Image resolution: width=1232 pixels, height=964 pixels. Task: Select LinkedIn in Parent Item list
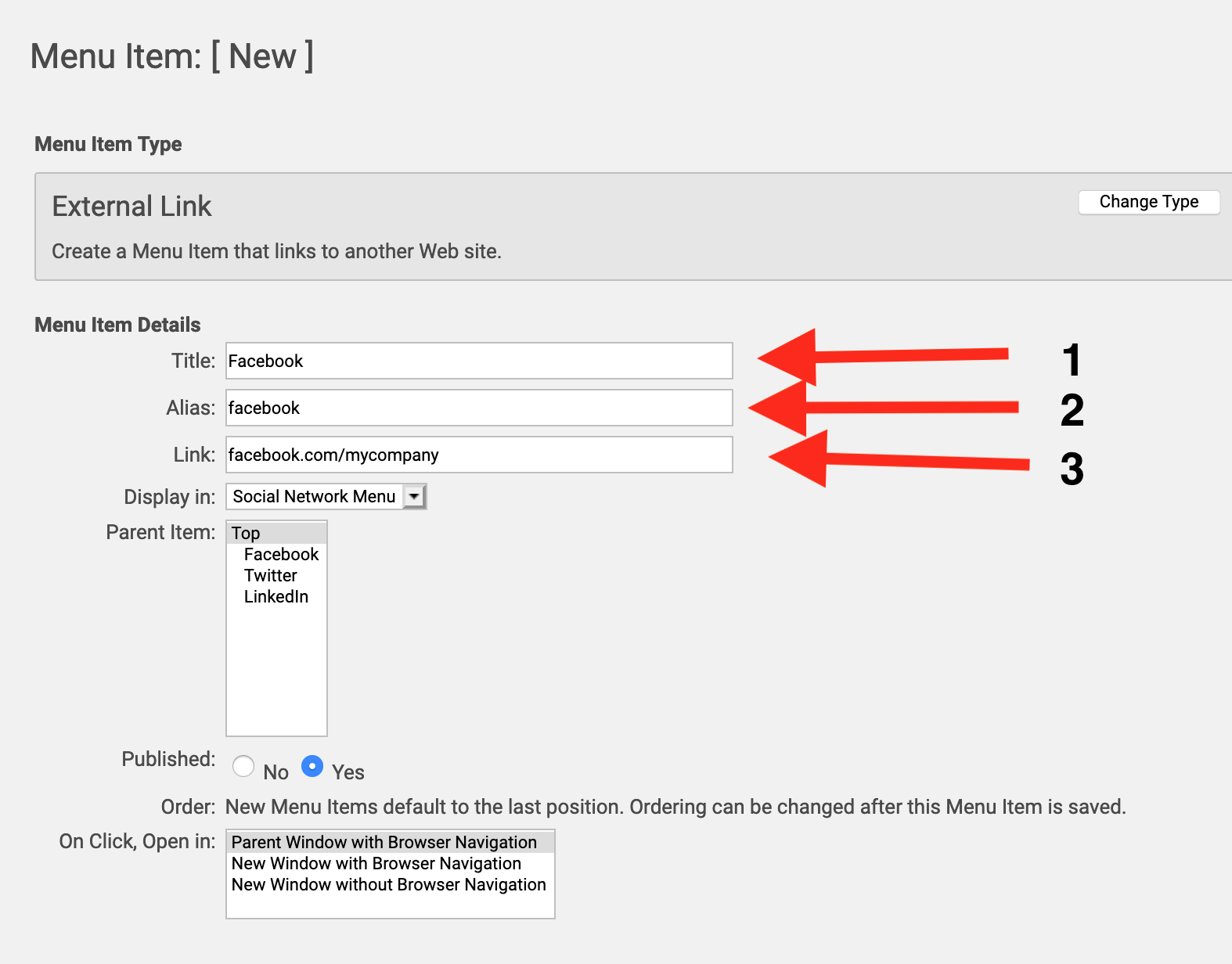coord(276,596)
